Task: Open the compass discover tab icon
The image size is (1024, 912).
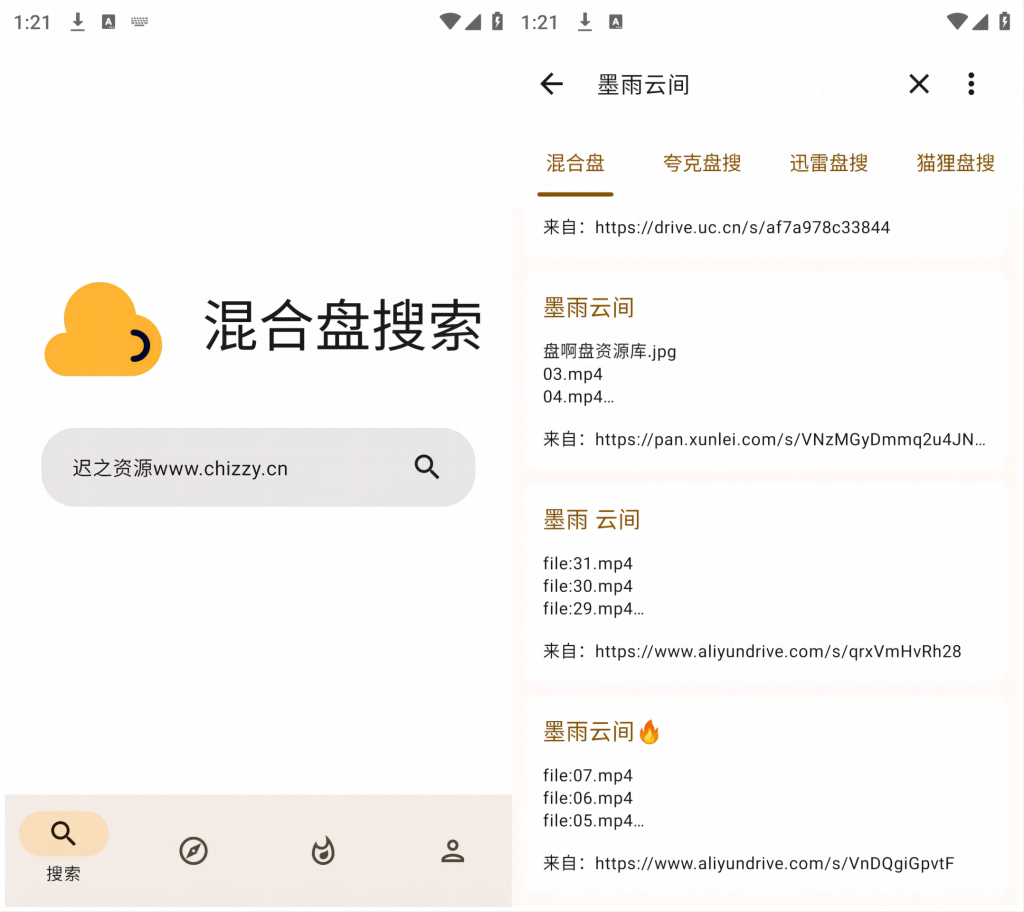Action: pyautogui.click(x=193, y=851)
